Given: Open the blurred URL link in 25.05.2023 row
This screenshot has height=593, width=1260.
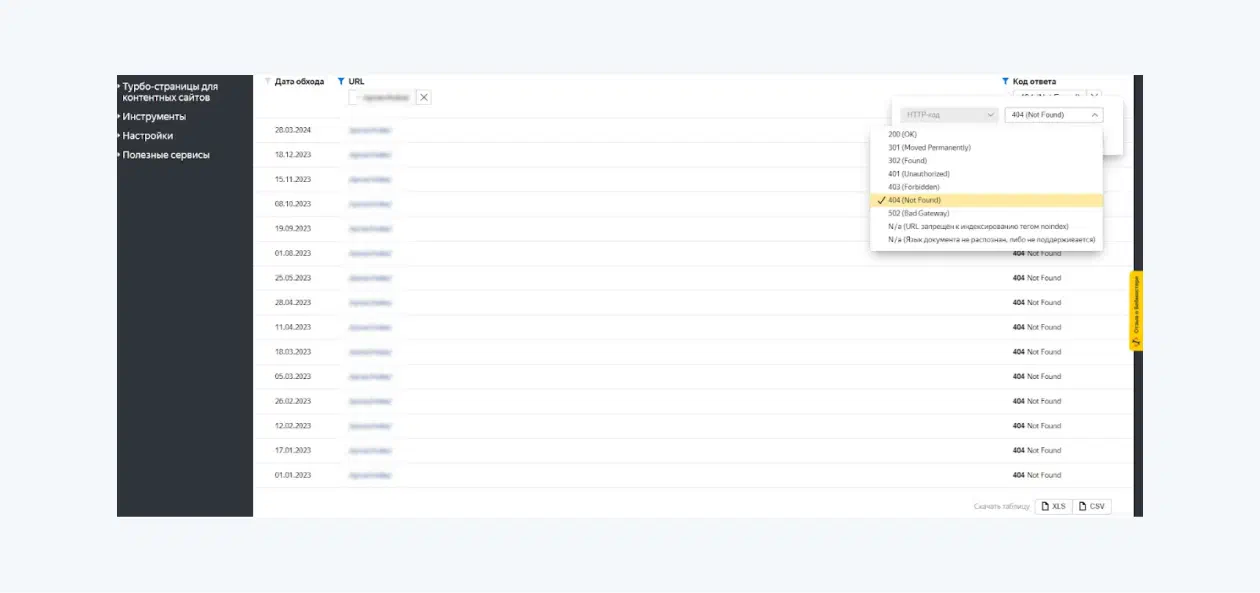Looking at the screenshot, I should click(370, 278).
